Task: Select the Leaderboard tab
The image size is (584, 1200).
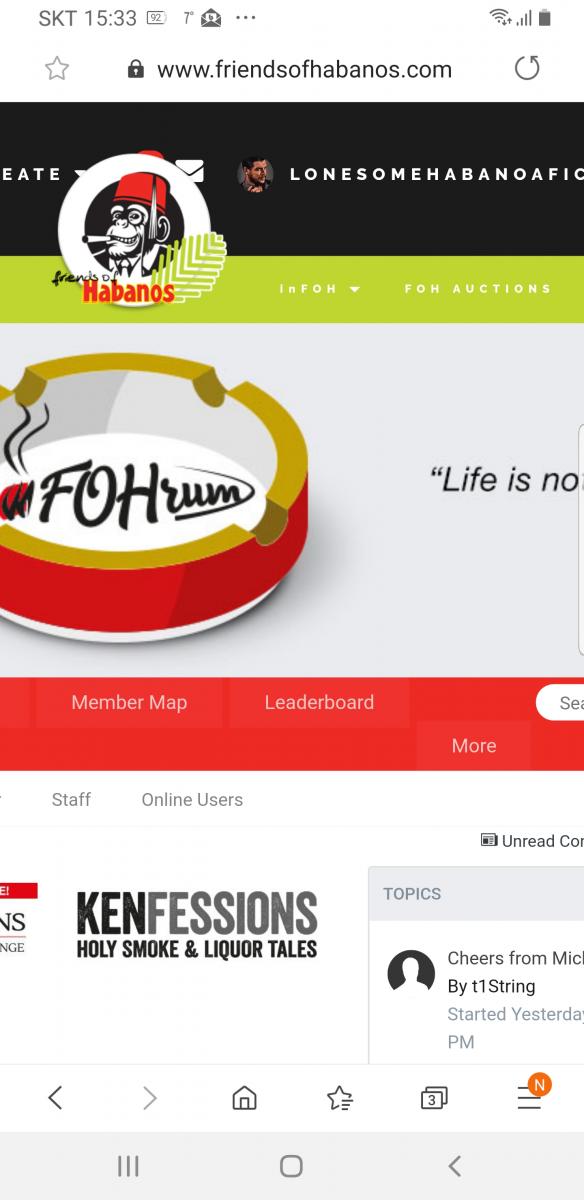Action: coord(319,703)
